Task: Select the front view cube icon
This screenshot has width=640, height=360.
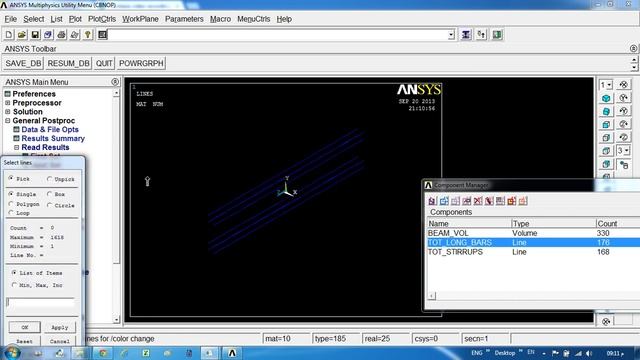Action: tap(606, 124)
